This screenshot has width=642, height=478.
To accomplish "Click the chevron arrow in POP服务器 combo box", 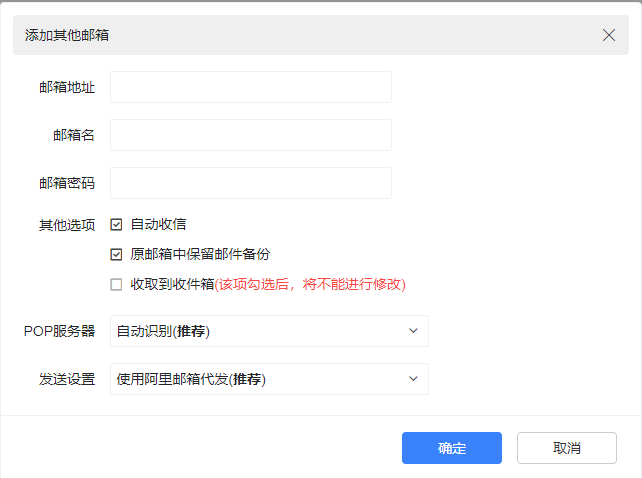I will tap(414, 331).
